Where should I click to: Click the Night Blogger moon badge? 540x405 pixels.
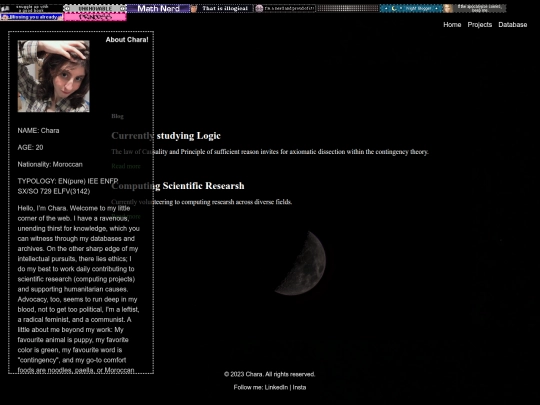411,8
